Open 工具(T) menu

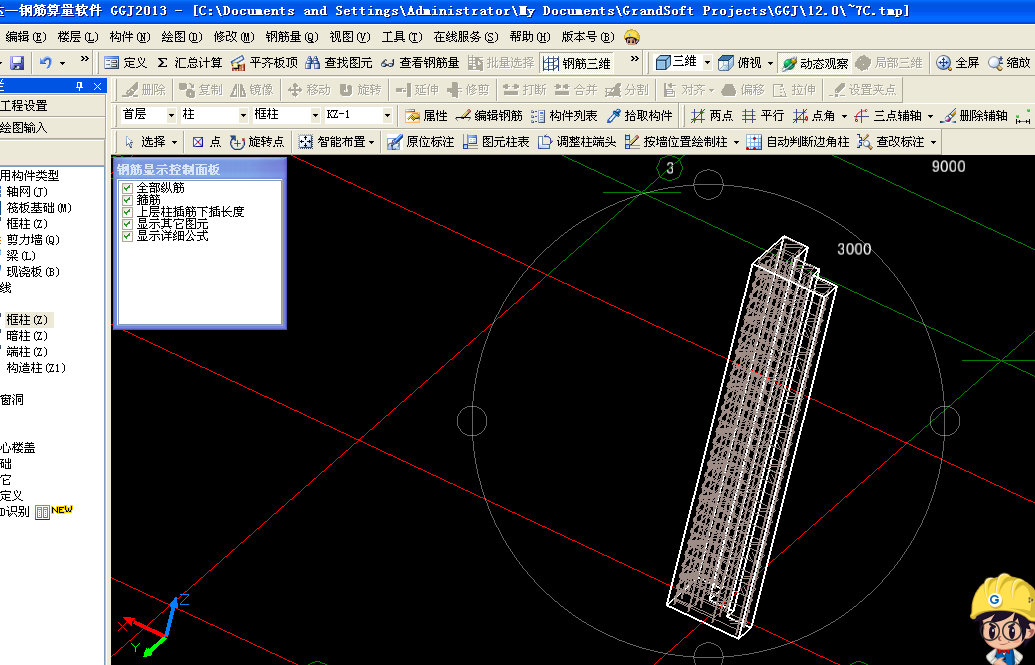[402, 37]
